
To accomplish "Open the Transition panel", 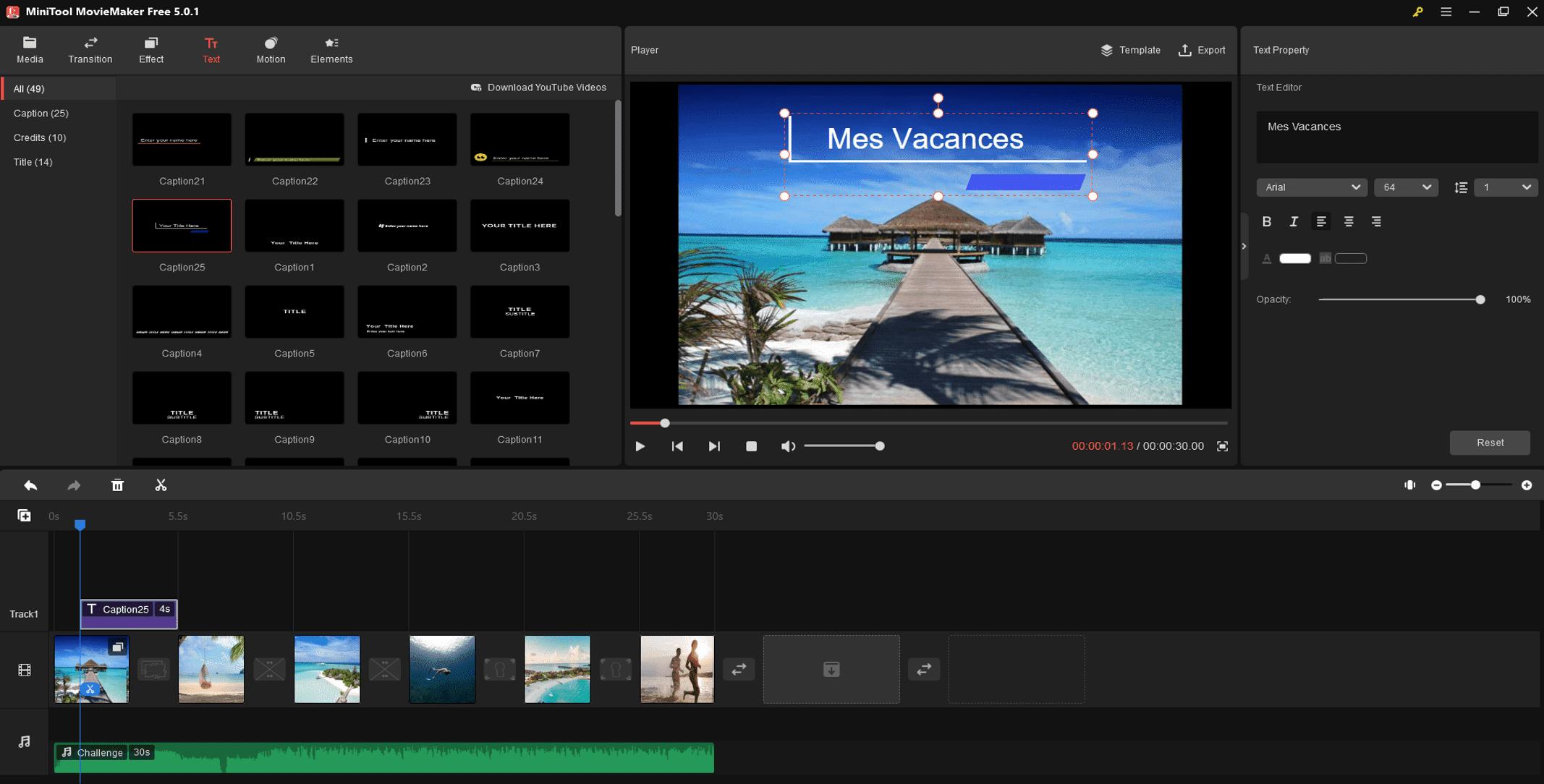I will (x=90, y=50).
